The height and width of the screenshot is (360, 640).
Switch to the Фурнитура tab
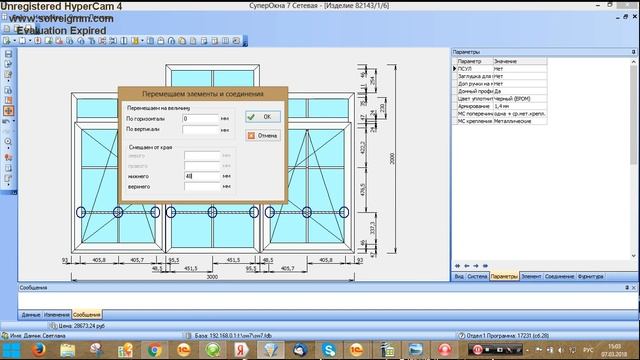tap(590, 276)
